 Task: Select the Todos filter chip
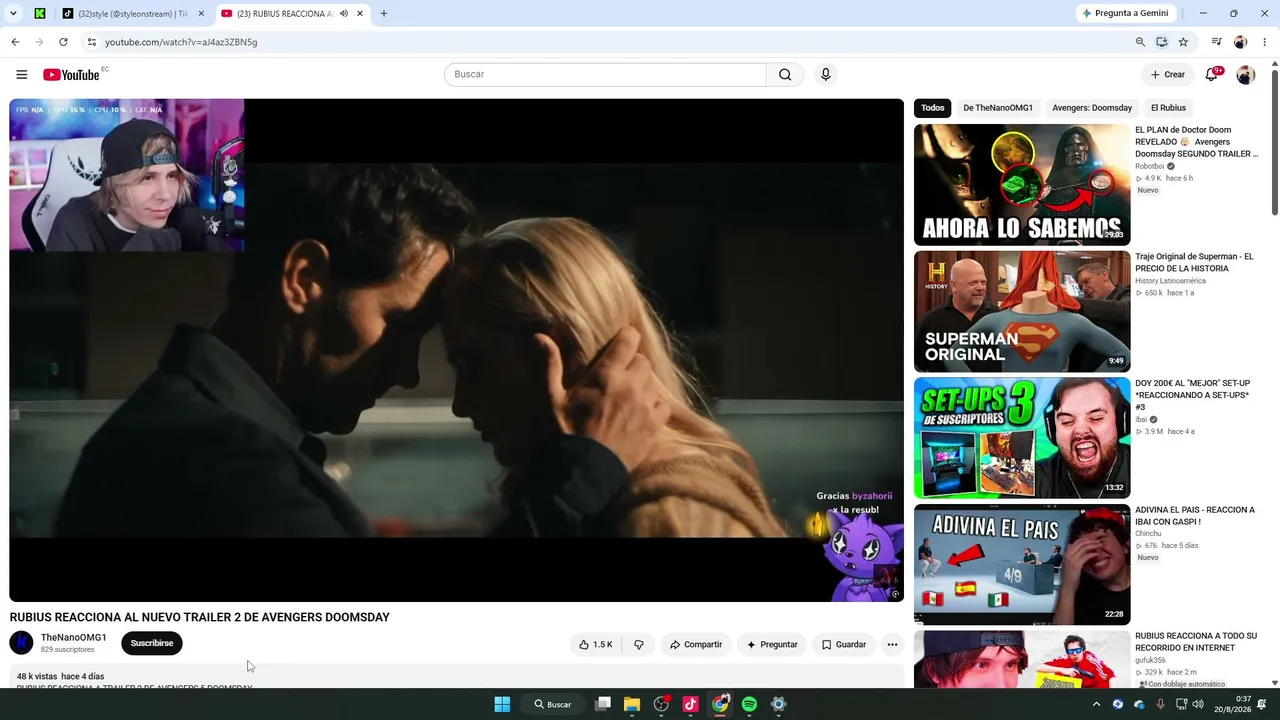pyautogui.click(x=932, y=108)
